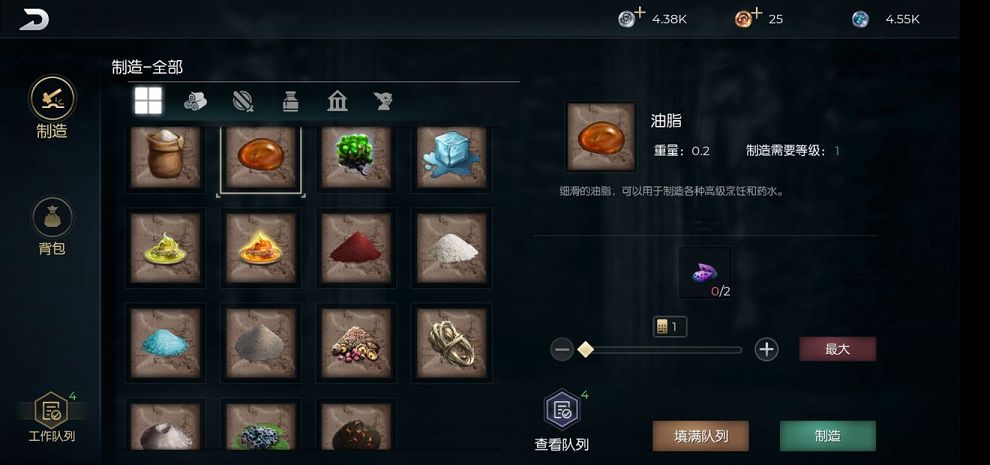
Task: Select the ice cube recipe
Action: [451, 157]
